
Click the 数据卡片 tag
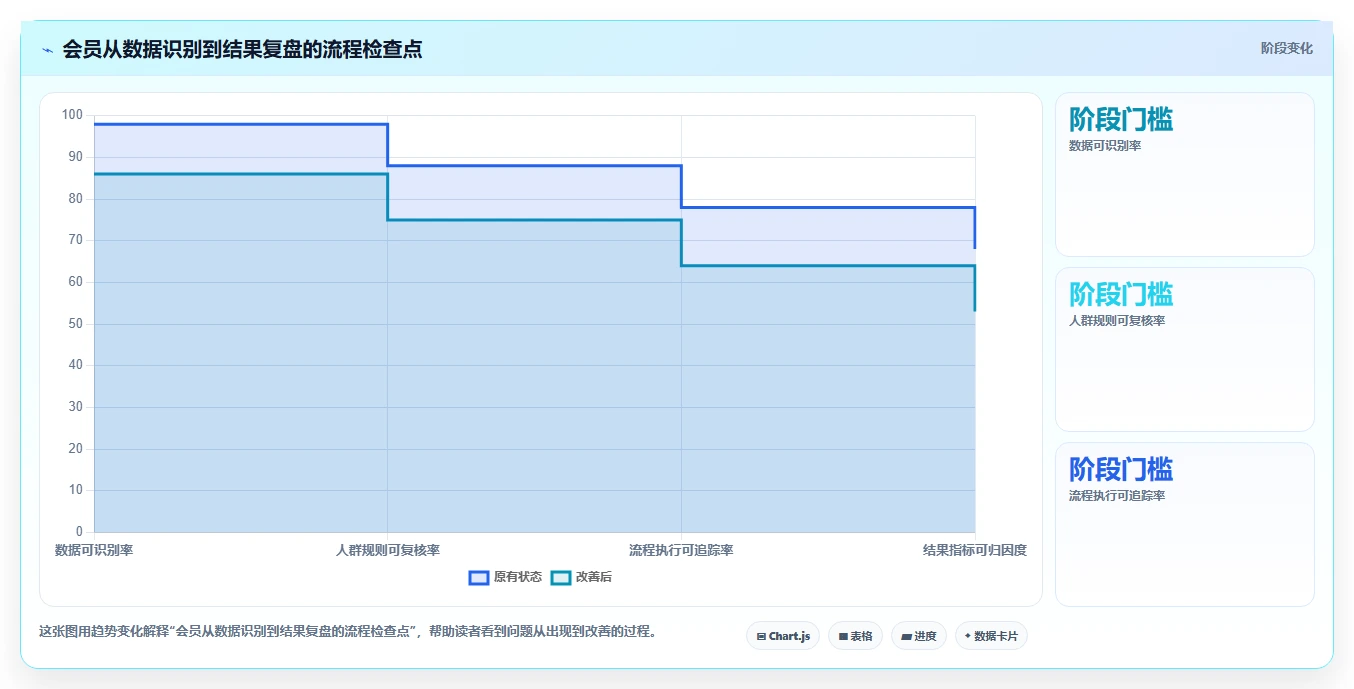click(x=991, y=636)
